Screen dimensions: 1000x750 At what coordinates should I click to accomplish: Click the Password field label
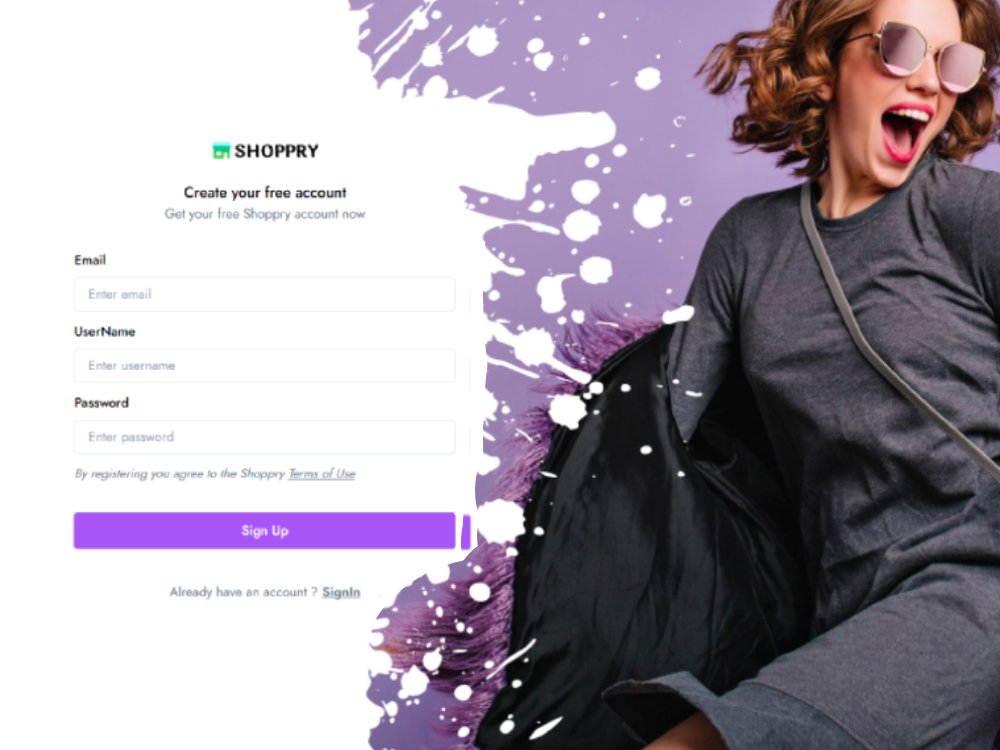pyautogui.click(x=101, y=403)
